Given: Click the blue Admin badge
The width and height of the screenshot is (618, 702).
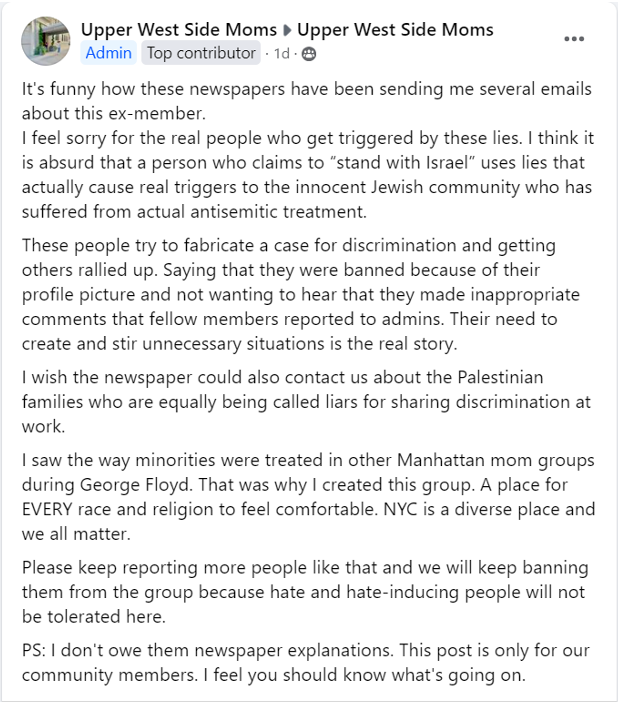Looking at the screenshot, I should 109,53.
